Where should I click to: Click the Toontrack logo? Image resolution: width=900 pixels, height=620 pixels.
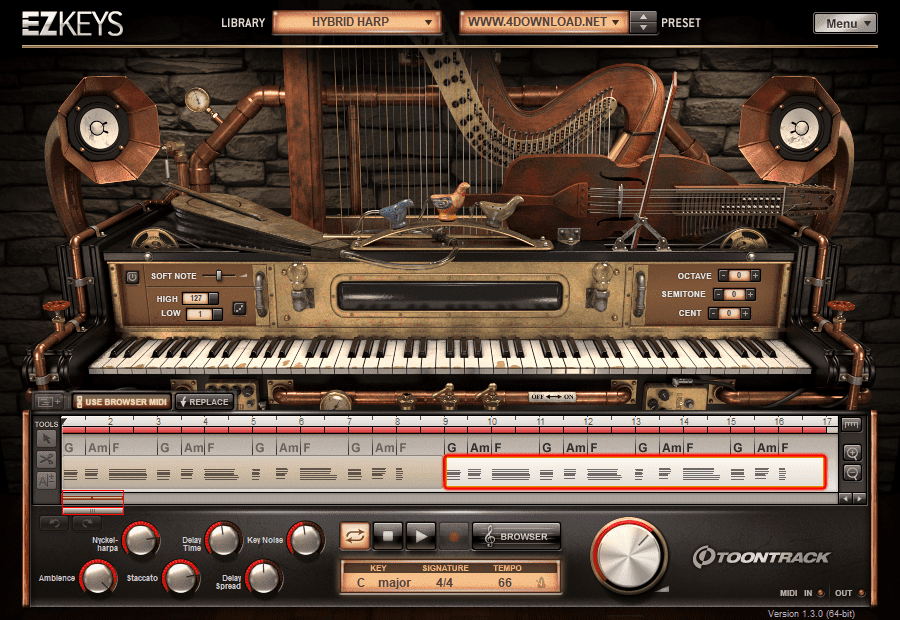click(x=761, y=557)
